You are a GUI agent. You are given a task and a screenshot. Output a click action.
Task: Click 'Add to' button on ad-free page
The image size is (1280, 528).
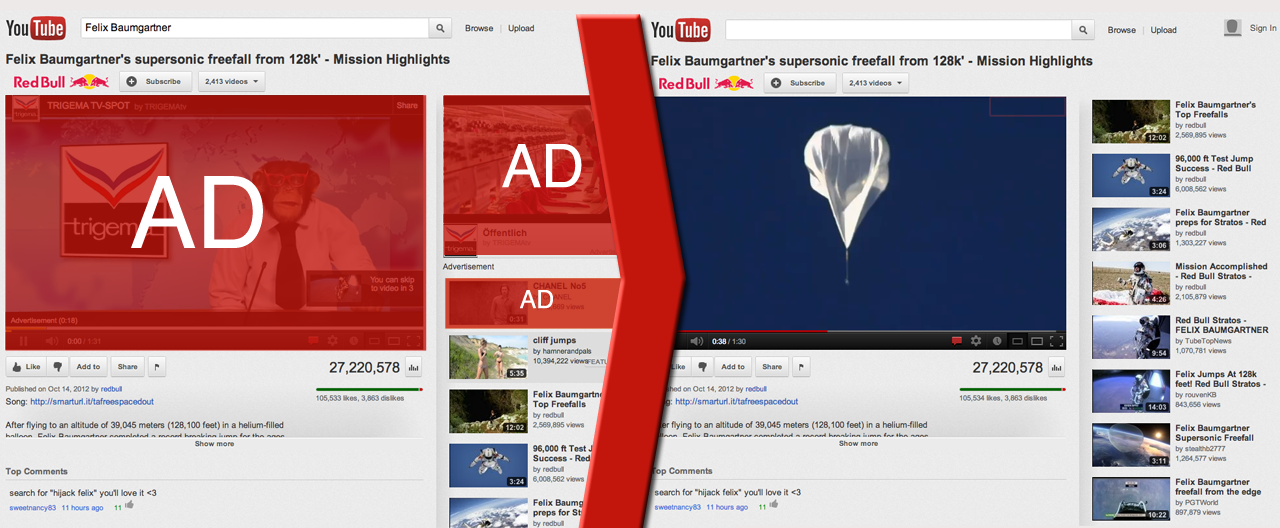coord(733,367)
